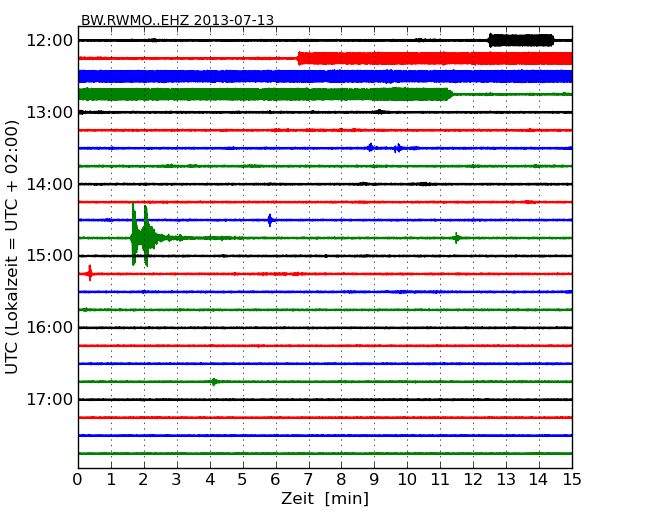Click minute tick label 14

(539, 480)
